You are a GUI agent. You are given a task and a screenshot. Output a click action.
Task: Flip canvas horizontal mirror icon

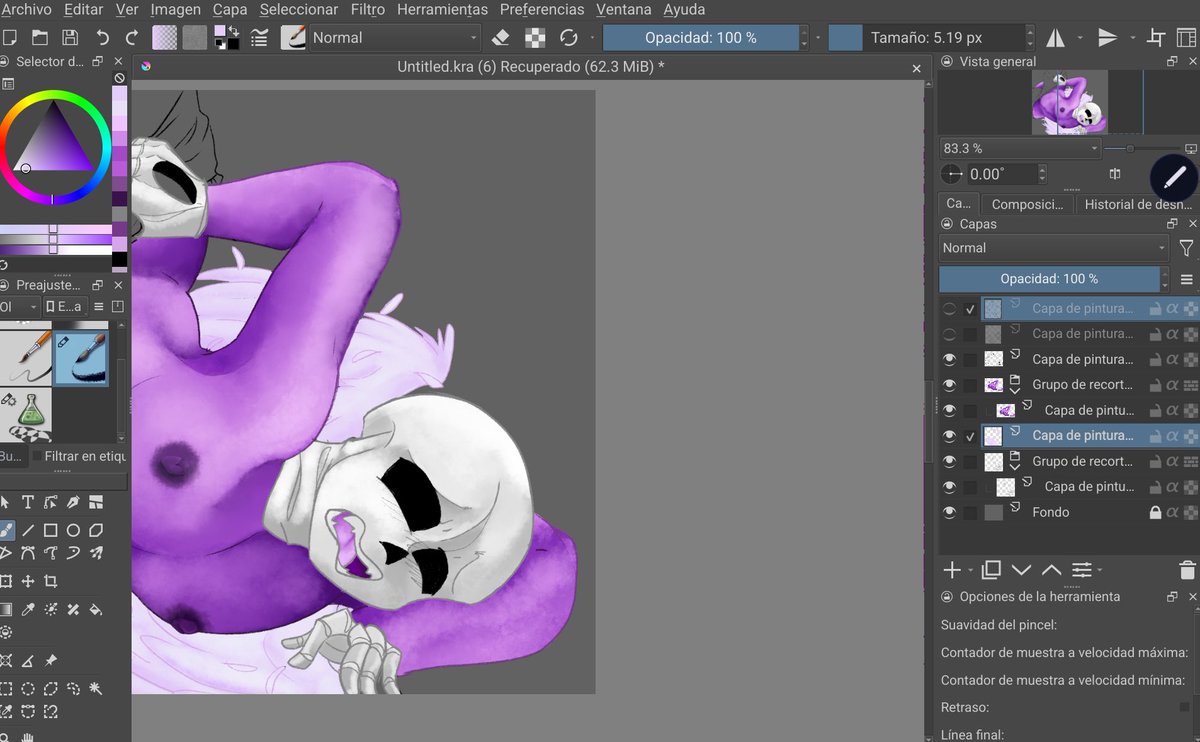click(x=1055, y=38)
